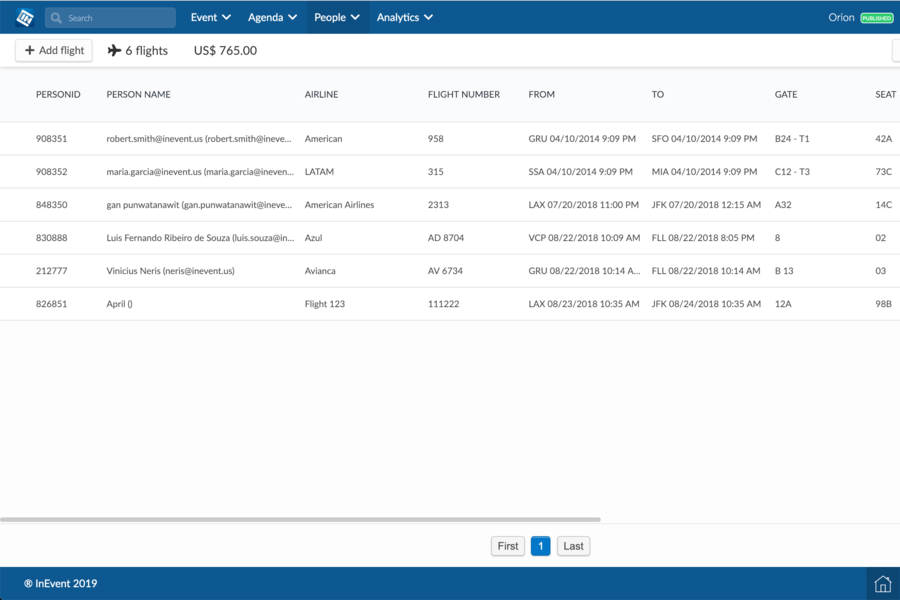Screen dimensions: 900x600
Task: Click MIA 04/10/2014 9:09 PM arrival
Action: tap(704, 172)
